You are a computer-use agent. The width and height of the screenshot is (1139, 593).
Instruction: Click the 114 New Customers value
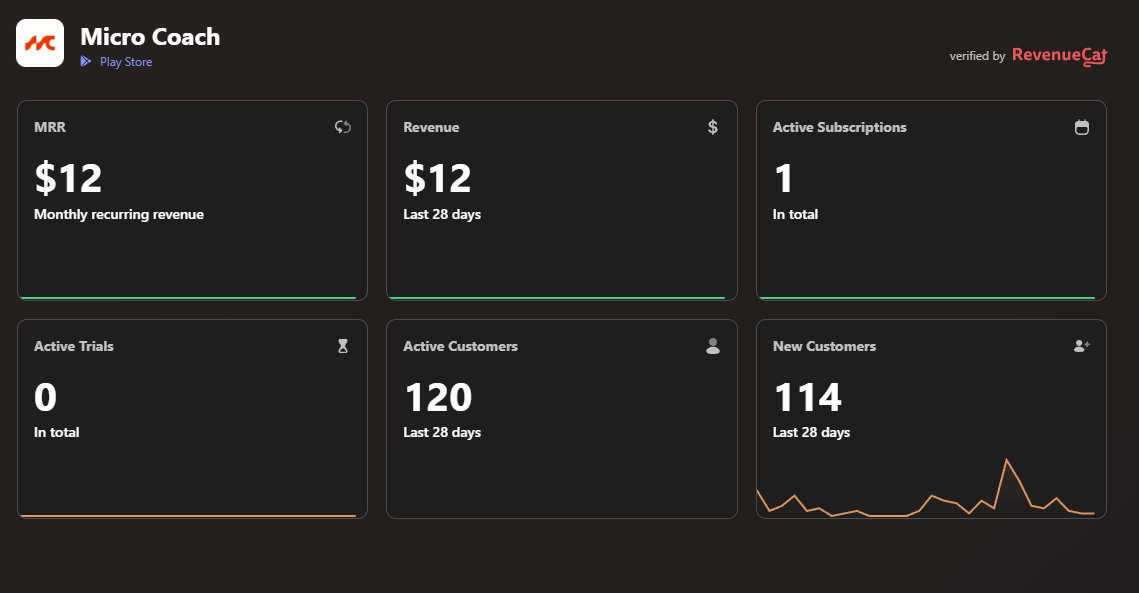point(808,398)
